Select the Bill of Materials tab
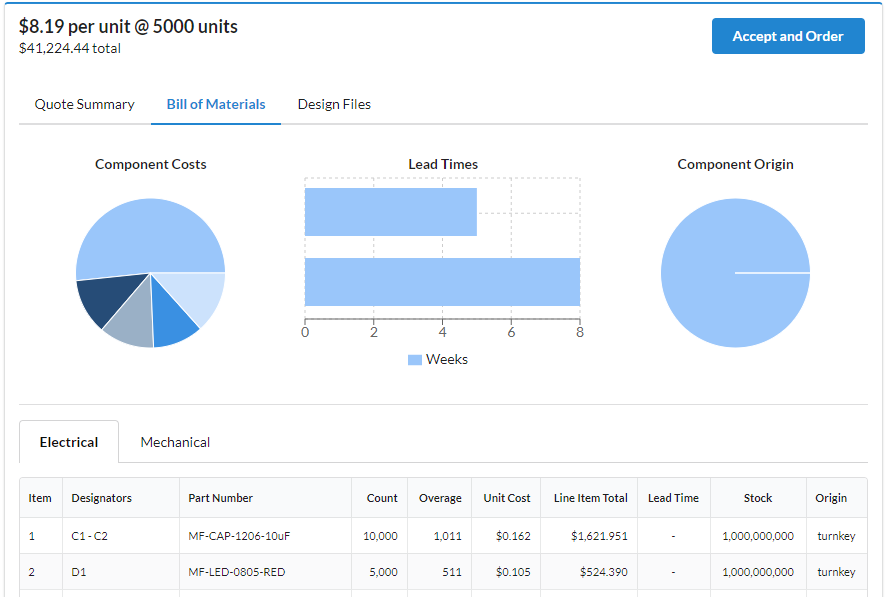 [216, 104]
